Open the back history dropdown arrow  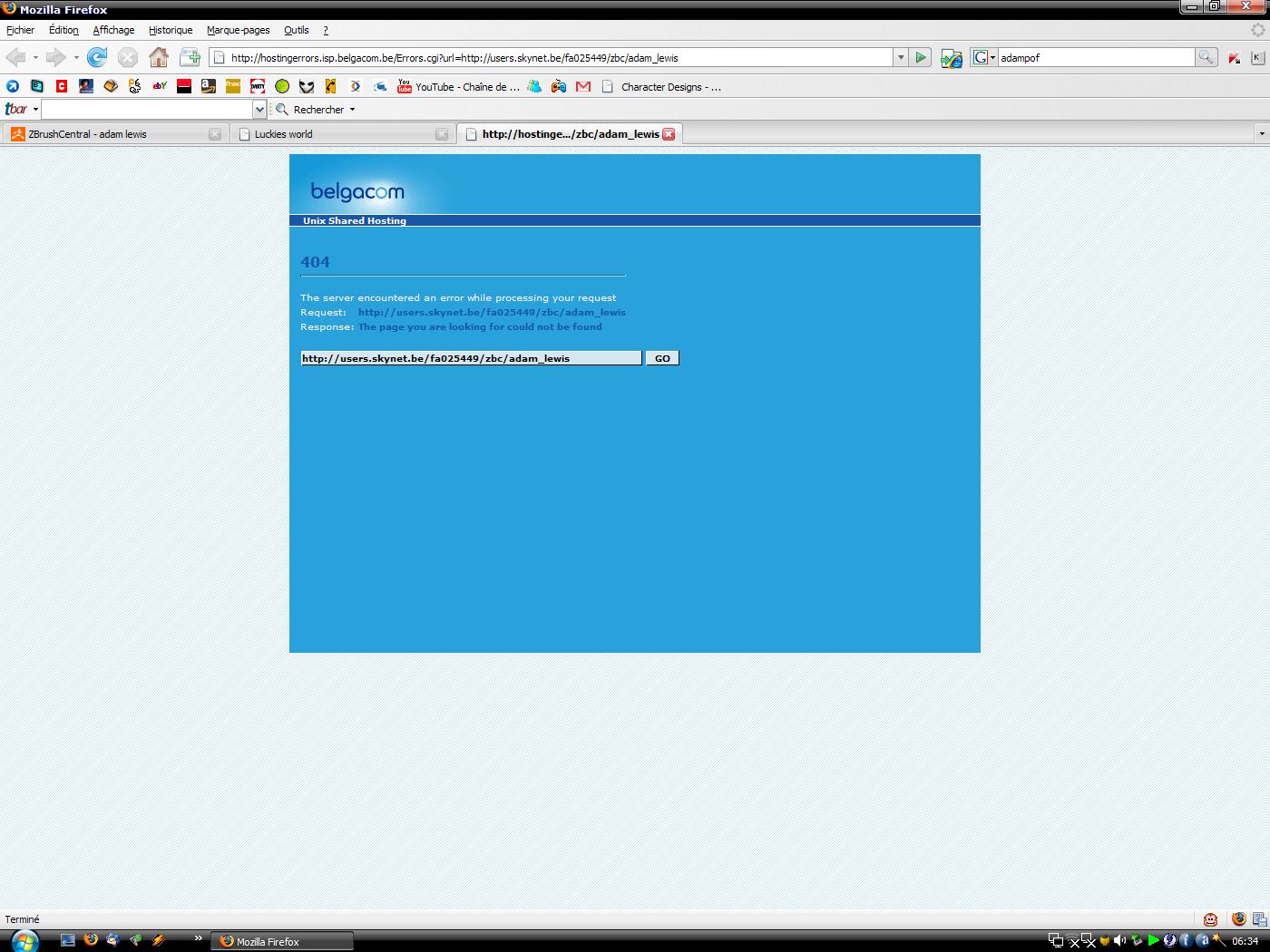(x=35, y=58)
